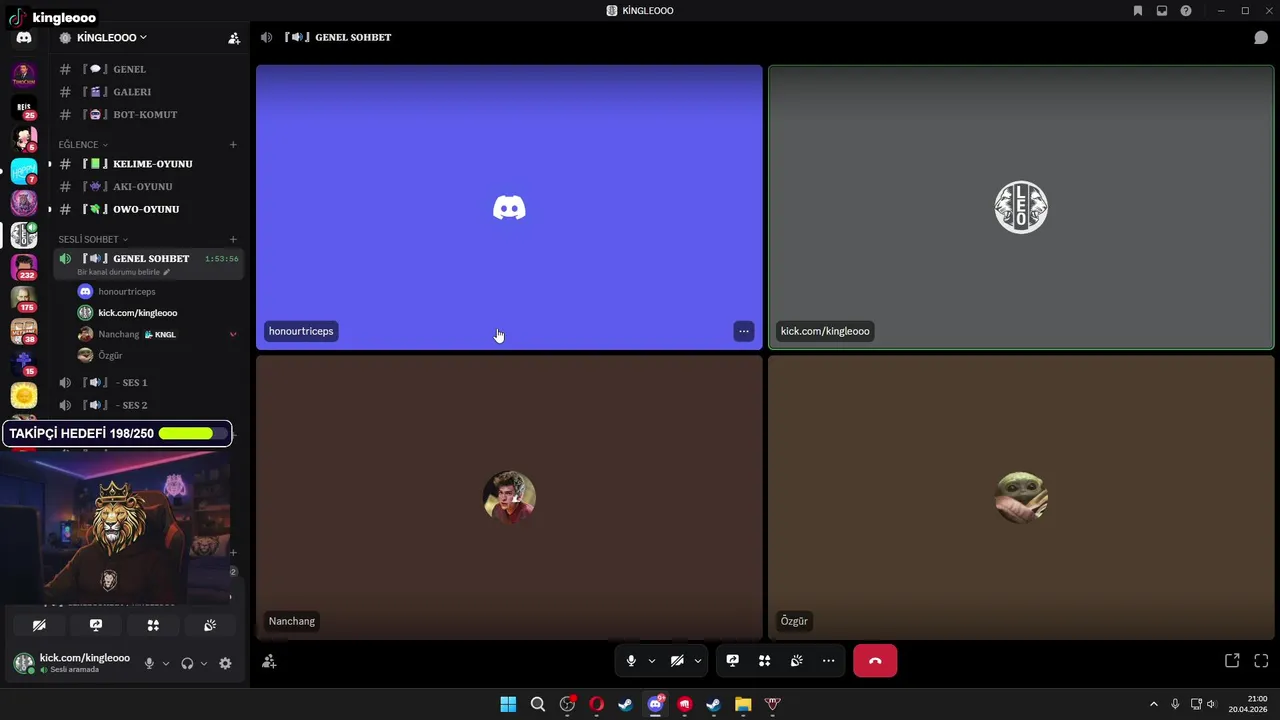The width and height of the screenshot is (1280, 720).
Task: Click Bir kanal durumu belirle text
Action: pyautogui.click(x=119, y=272)
